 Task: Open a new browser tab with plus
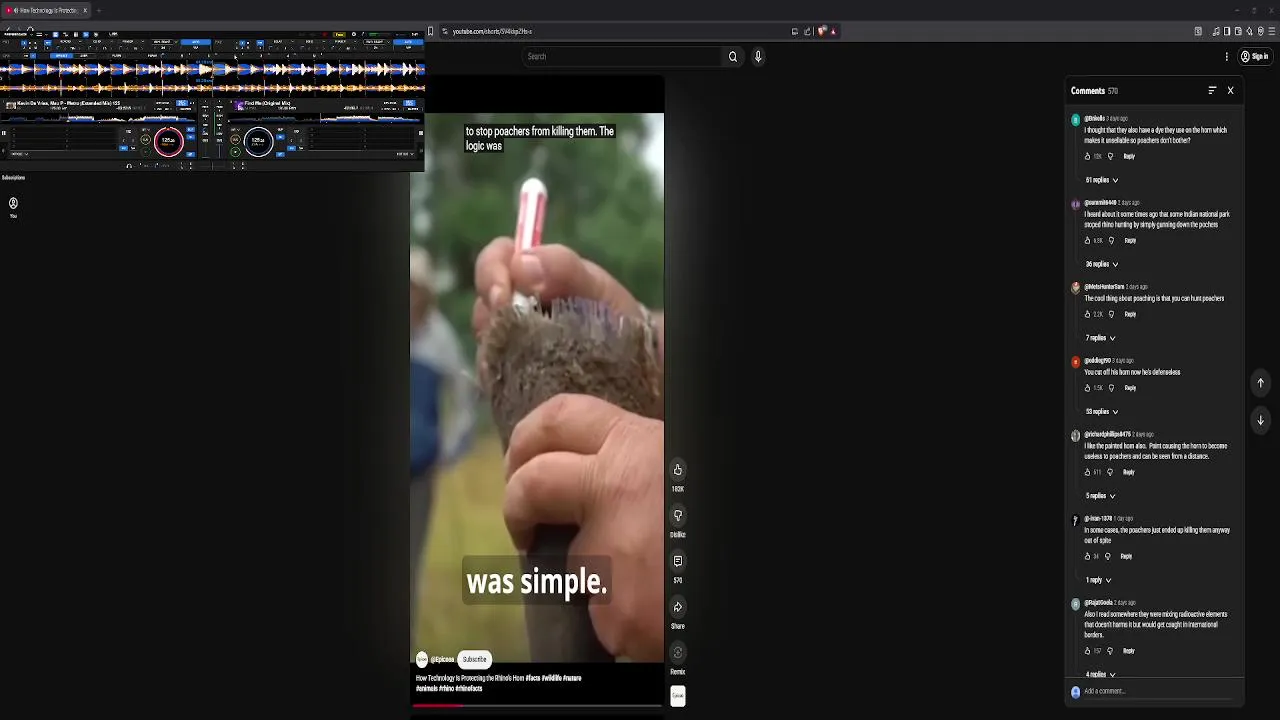pos(98,10)
